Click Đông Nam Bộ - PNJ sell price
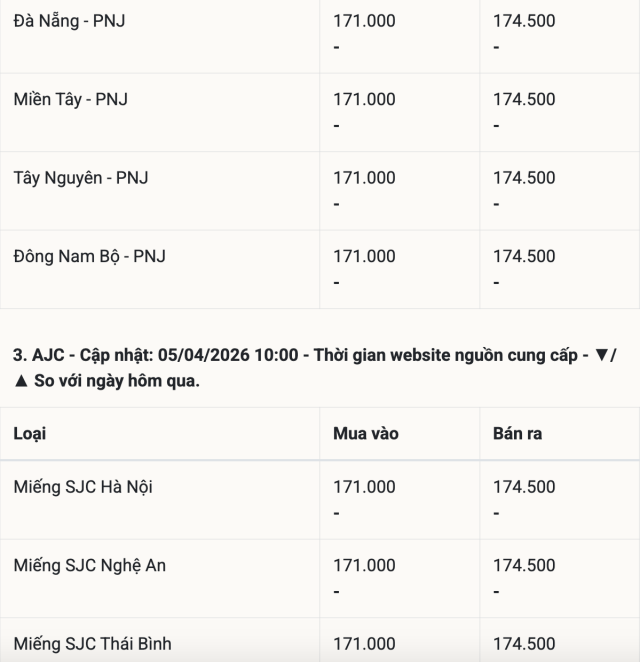This screenshot has width=640, height=662. [x=524, y=256]
